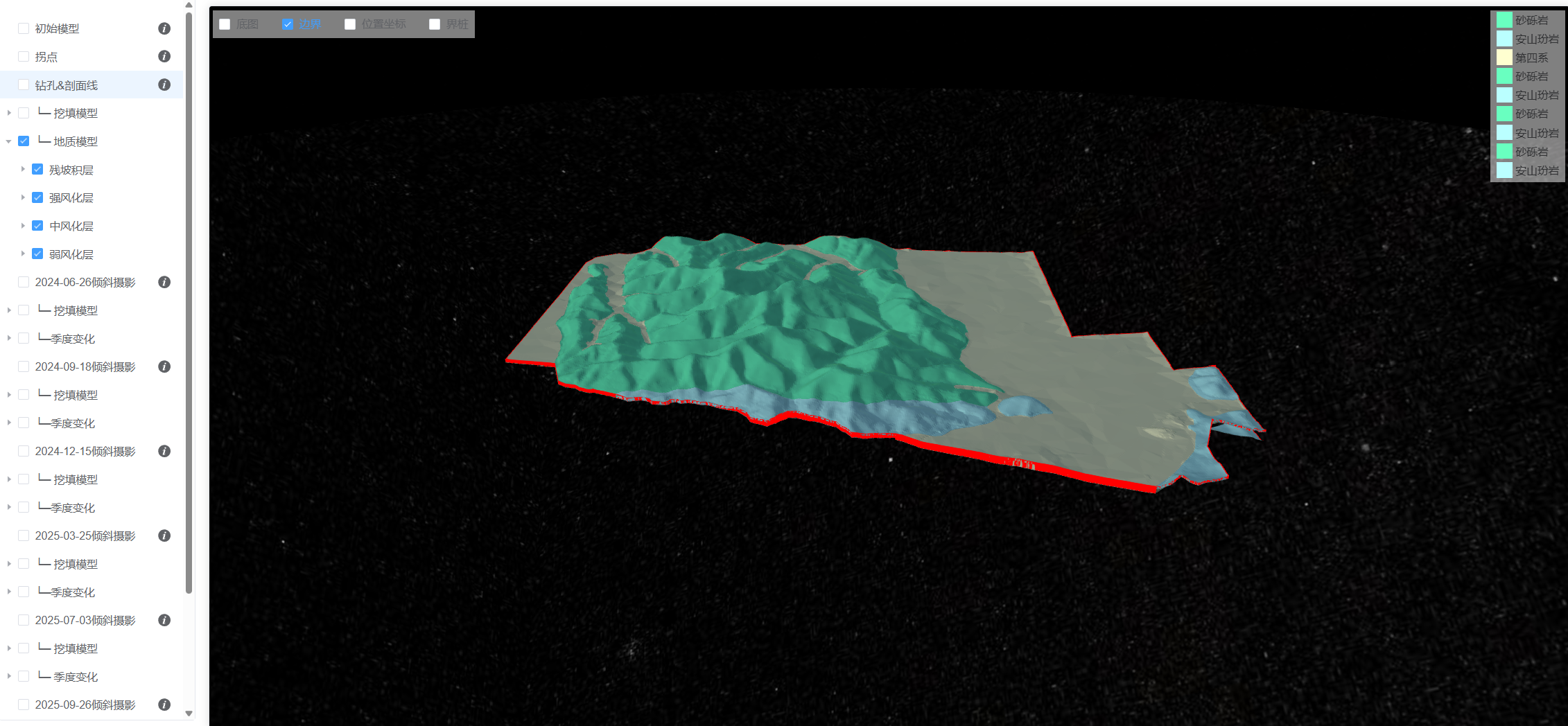The width and height of the screenshot is (1568, 726).
Task: Collapse the 地质模型 tree node
Action: (9, 141)
